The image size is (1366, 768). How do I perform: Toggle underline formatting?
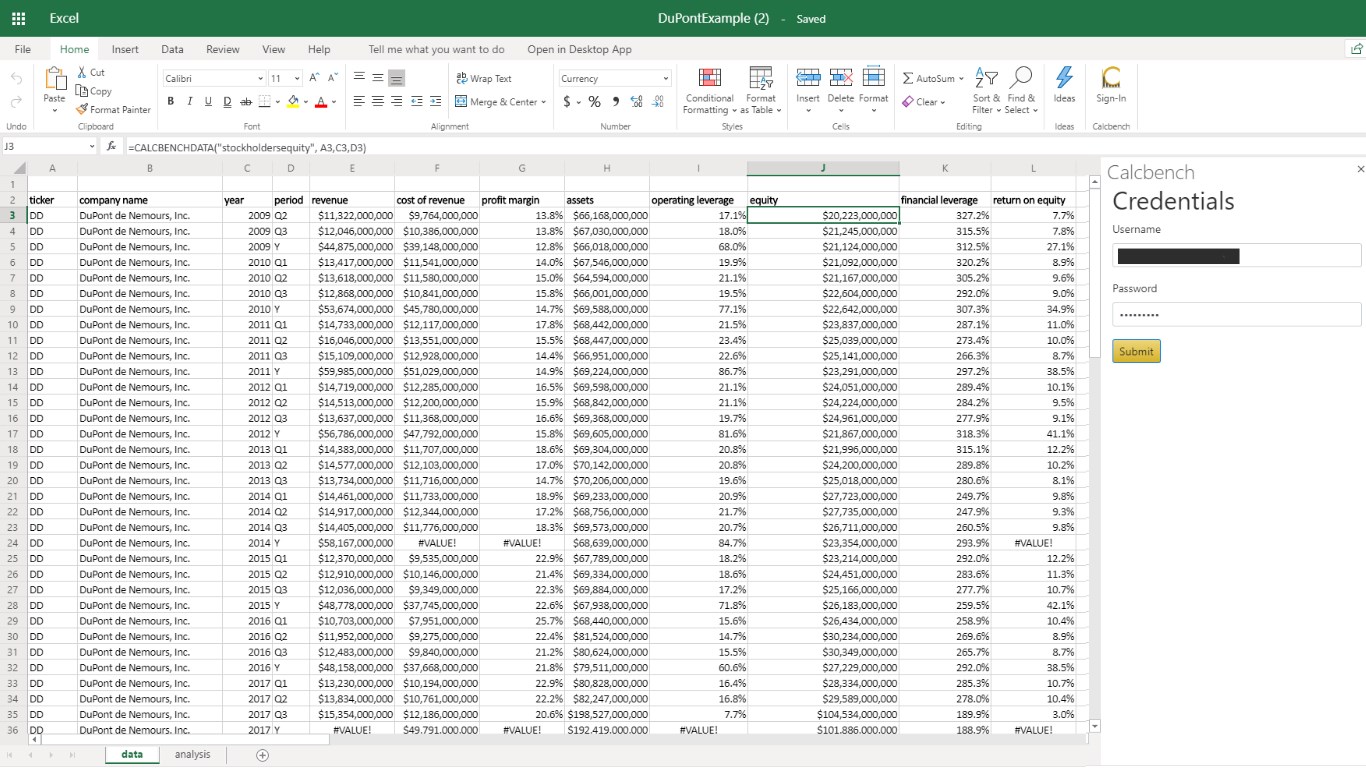click(x=208, y=102)
